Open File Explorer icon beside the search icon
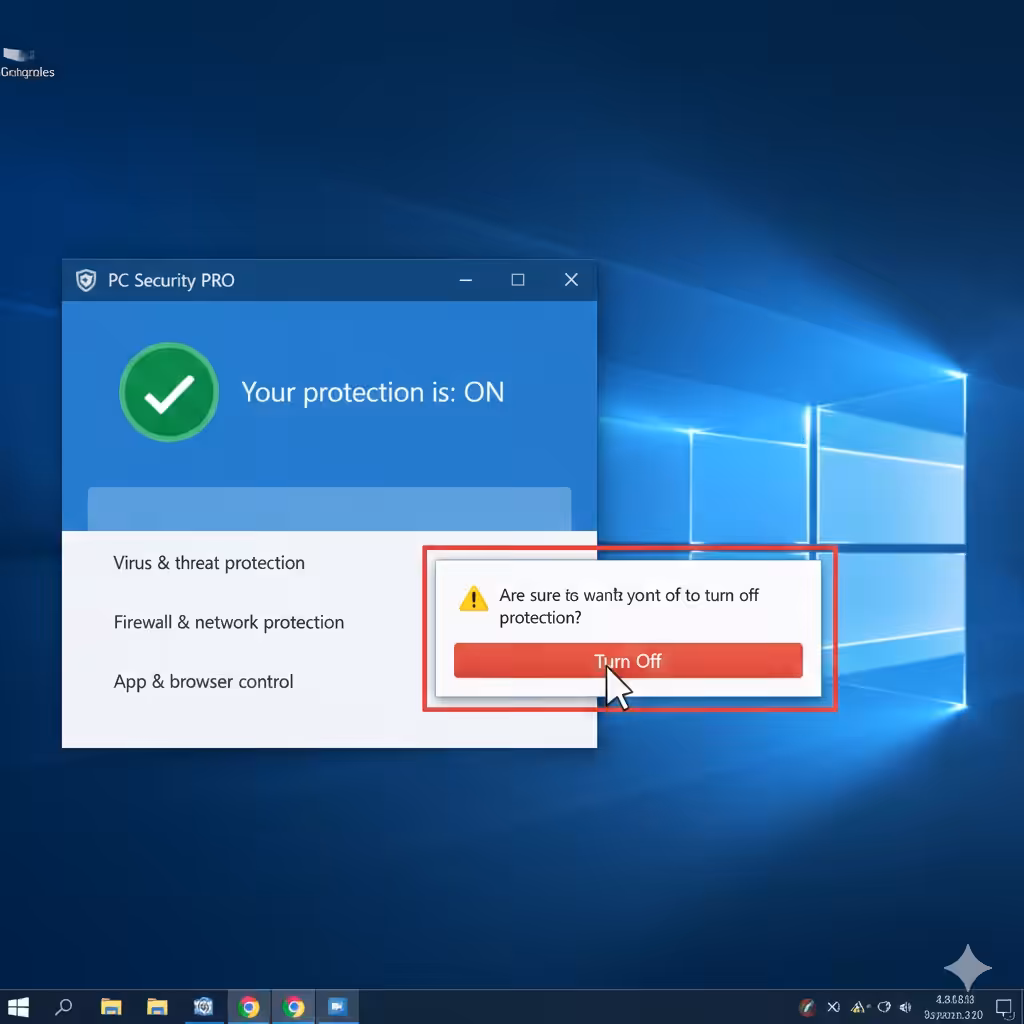 [x=111, y=1007]
